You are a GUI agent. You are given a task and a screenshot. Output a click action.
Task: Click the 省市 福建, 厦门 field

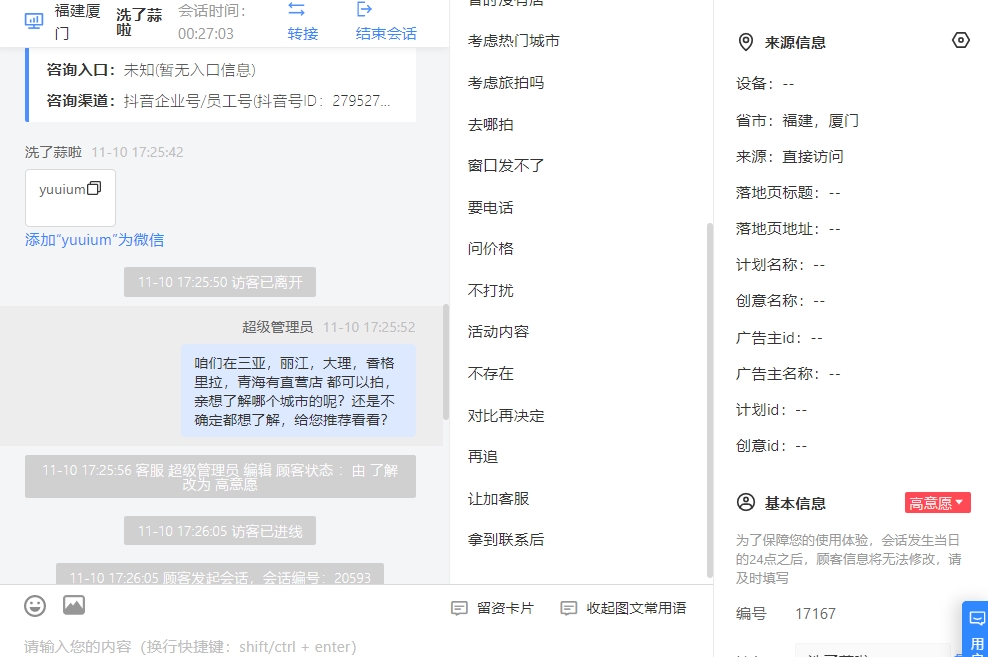[798, 120]
